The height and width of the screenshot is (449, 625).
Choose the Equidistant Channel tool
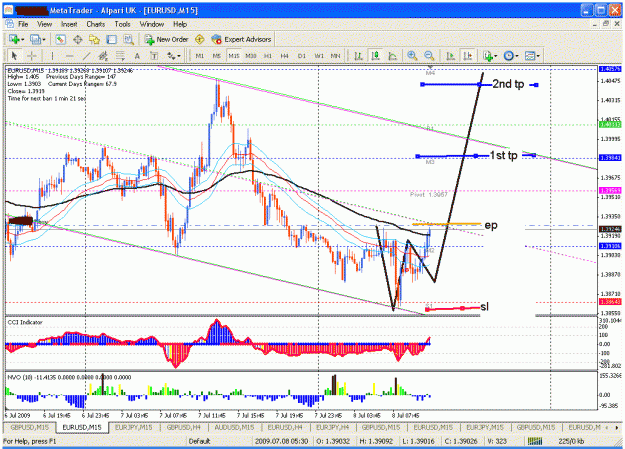coord(103,56)
